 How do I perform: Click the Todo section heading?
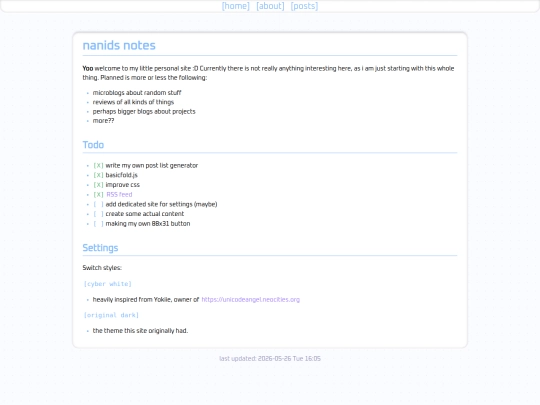[x=93, y=145]
